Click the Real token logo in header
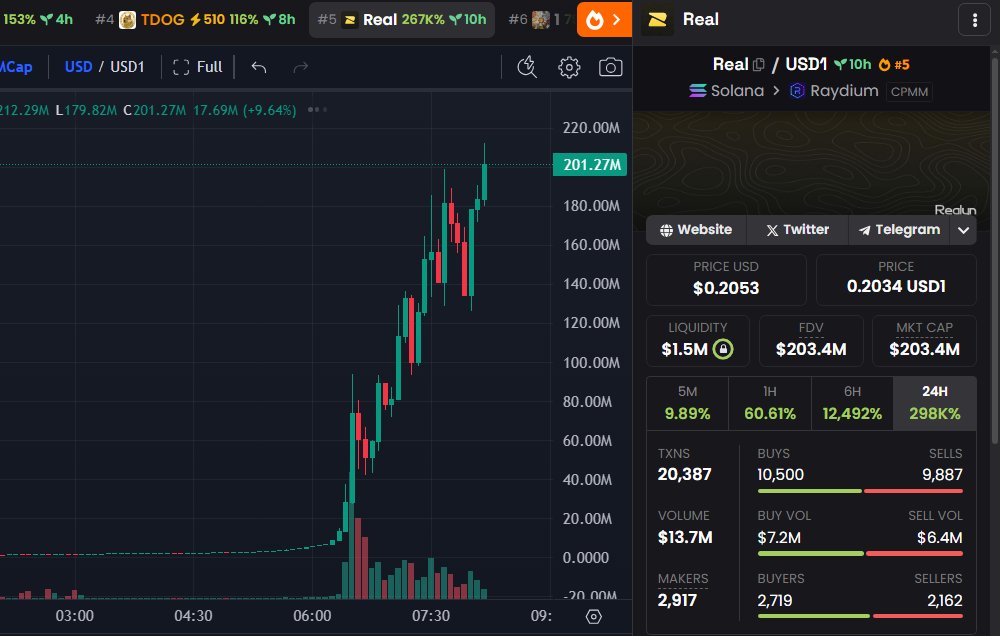The height and width of the screenshot is (636, 1000). [x=657, y=20]
